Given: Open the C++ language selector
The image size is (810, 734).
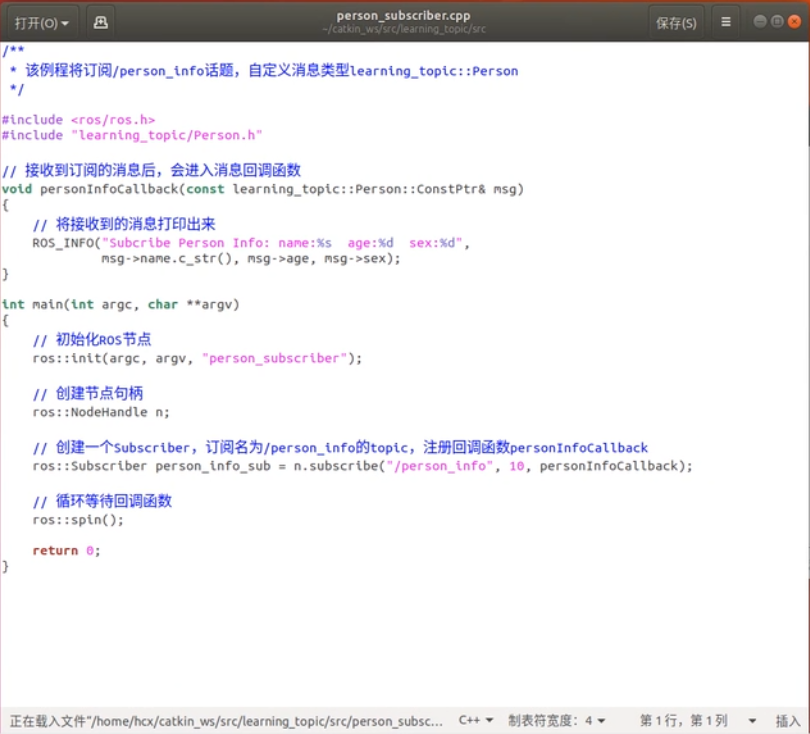Looking at the screenshot, I should coord(476,720).
